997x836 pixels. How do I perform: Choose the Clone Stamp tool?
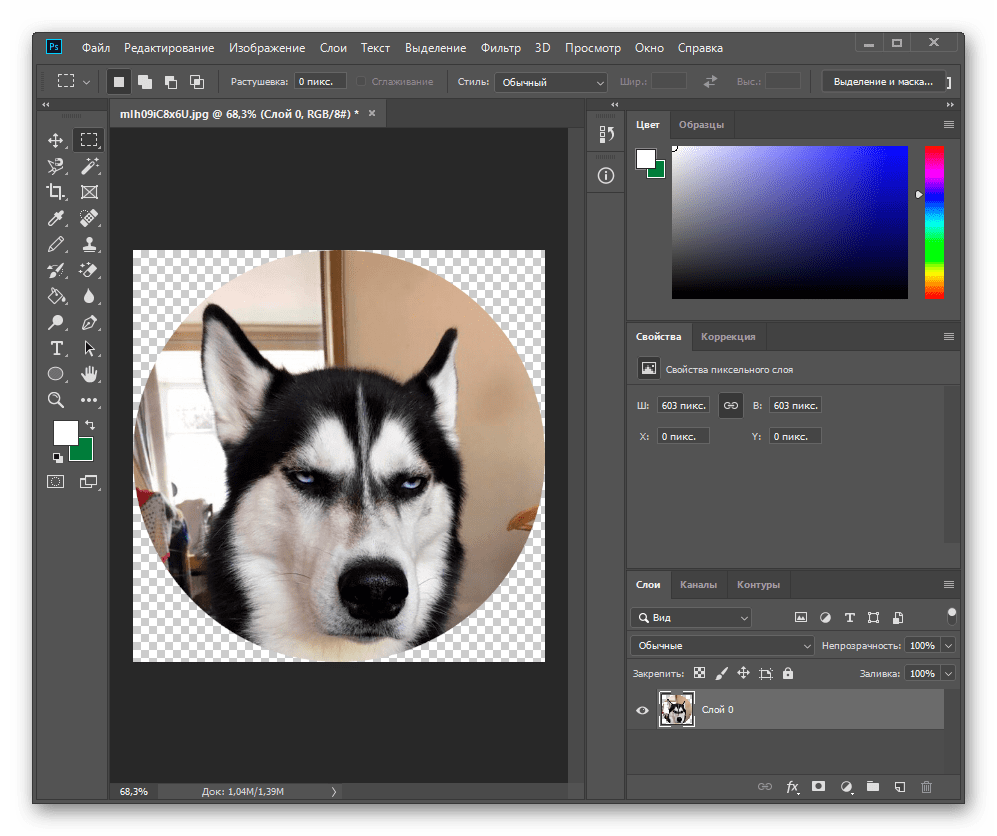point(90,244)
